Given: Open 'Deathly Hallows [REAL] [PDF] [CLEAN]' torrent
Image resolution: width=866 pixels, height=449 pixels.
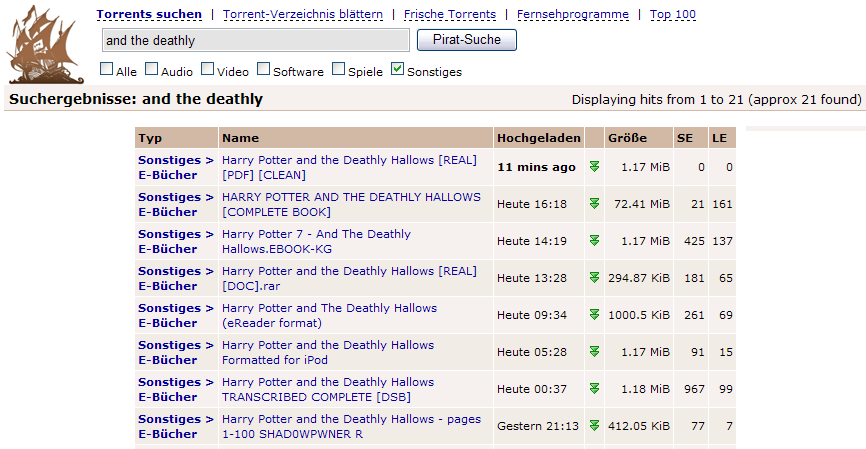Looking at the screenshot, I should point(350,167).
